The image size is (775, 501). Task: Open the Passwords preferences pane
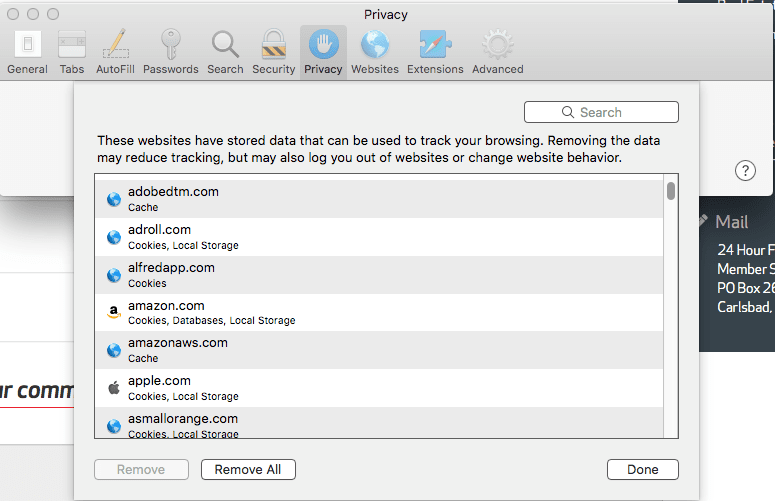(171, 52)
